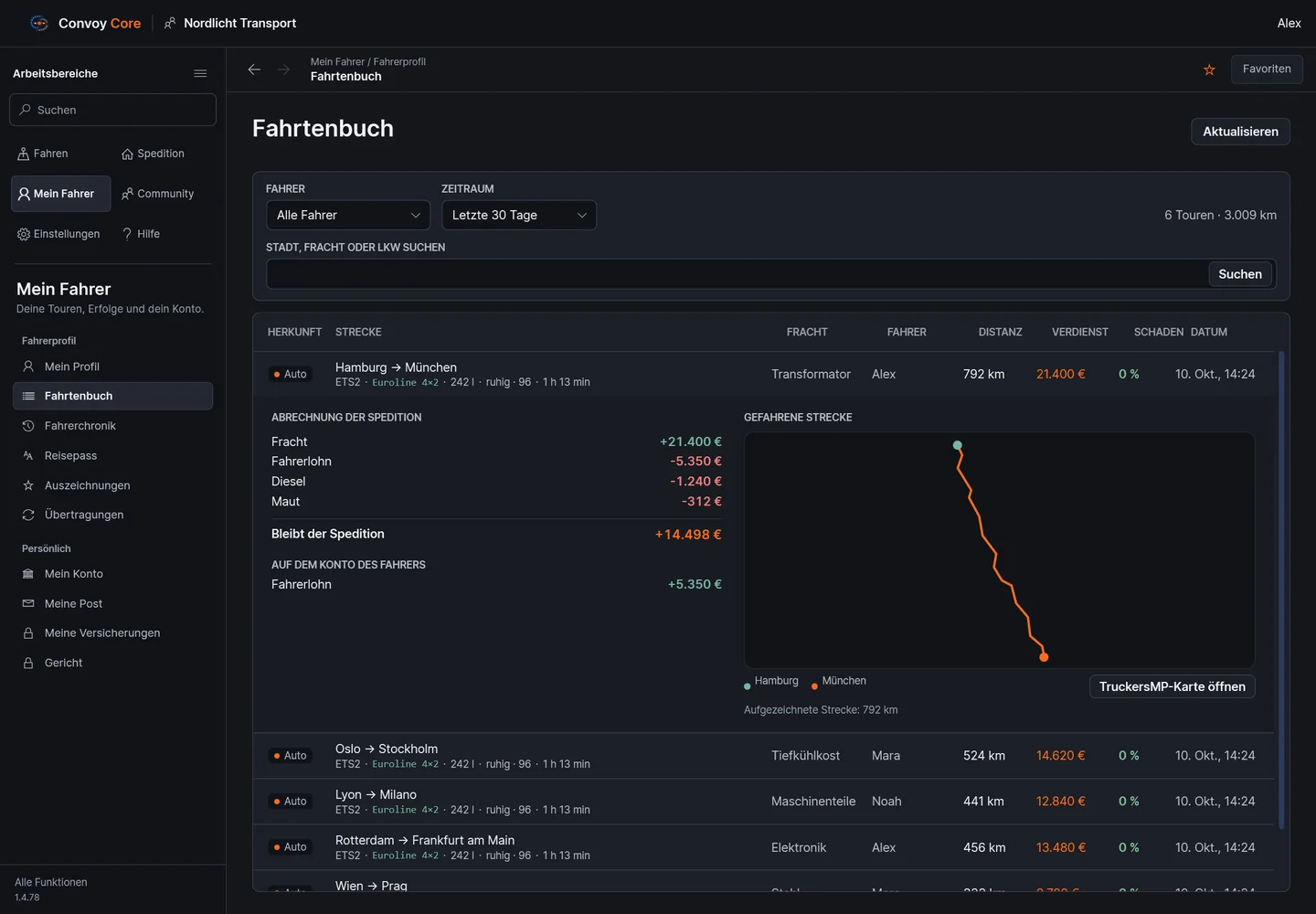The height and width of the screenshot is (914, 1316).
Task: Collapse the Hamburg → München tour row
Action: tap(763, 374)
